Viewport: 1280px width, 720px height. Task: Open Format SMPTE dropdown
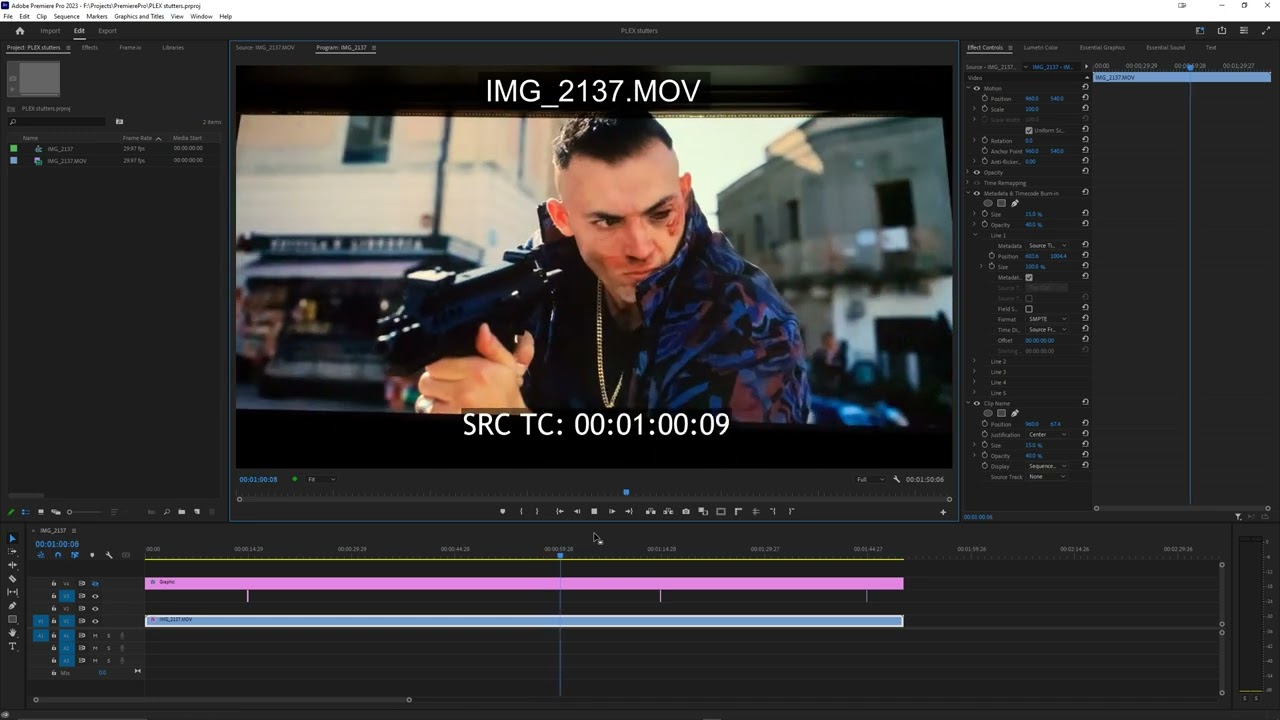coord(1046,319)
